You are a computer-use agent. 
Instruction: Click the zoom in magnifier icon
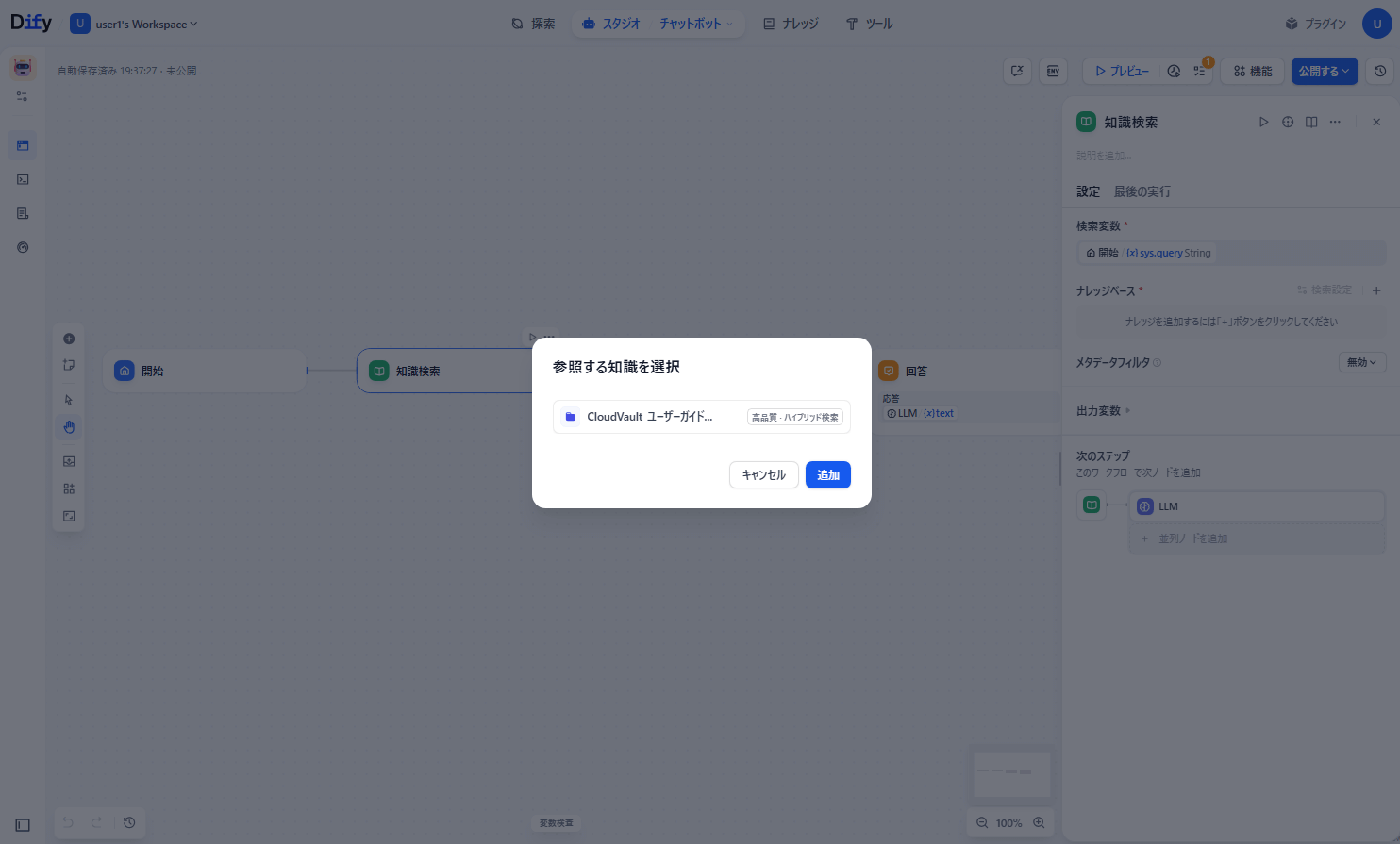tap(1039, 823)
